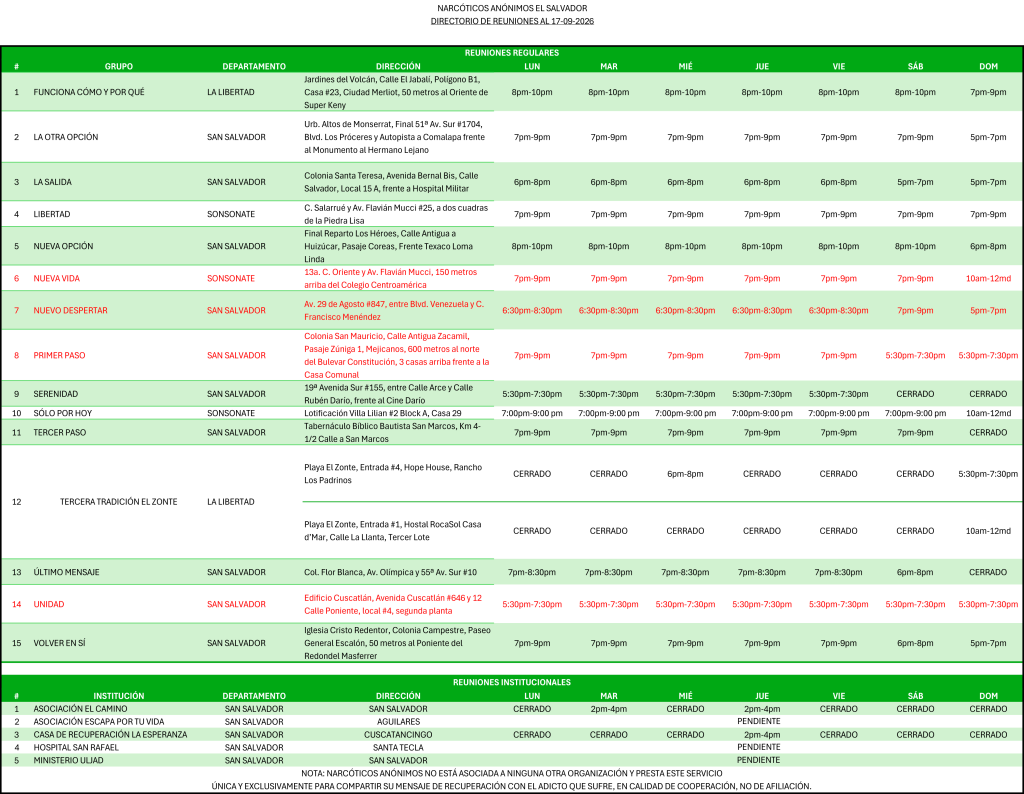
Task: Select DIRECTORIO DE REUNIONES AL 17-09-2026 heading
Action: pyautogui.click(x=512, y=21)
